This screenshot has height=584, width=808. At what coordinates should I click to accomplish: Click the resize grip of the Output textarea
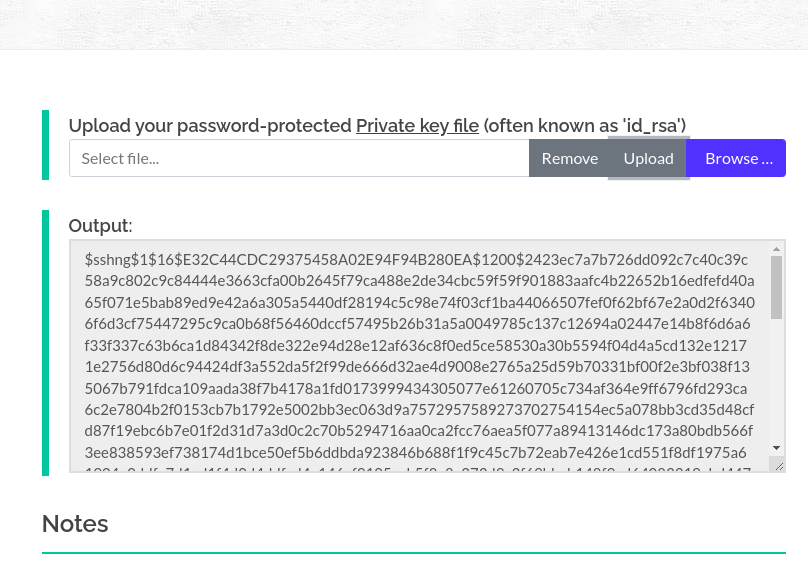(777, 464)
